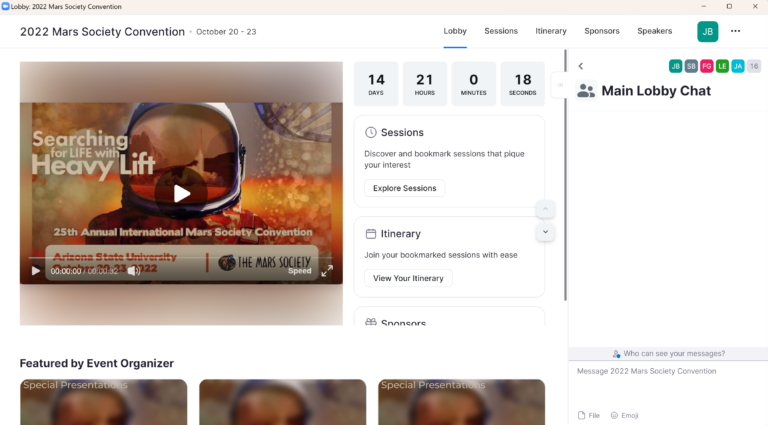Image resolution: width=768 pixels, height=425 pixels.
Task: Open video Speed setting
Action: [x=299, y=271]
